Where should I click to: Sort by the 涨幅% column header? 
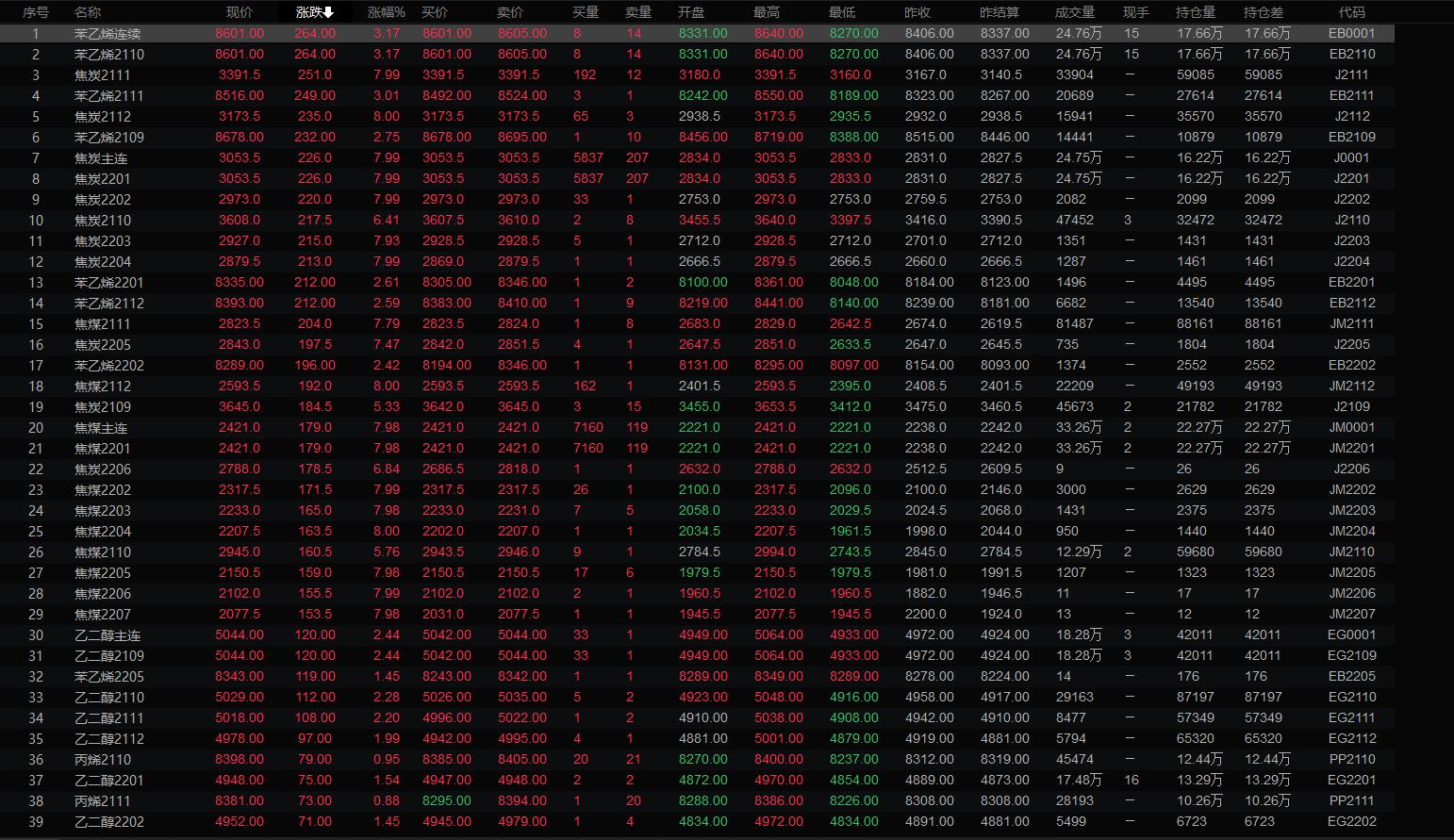387,12
